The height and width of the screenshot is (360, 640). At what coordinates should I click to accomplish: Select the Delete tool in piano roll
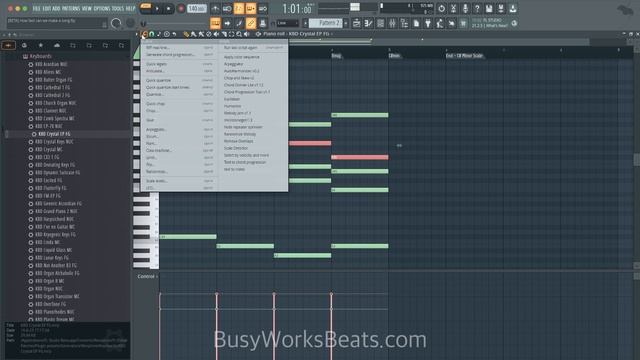(209, 34)
